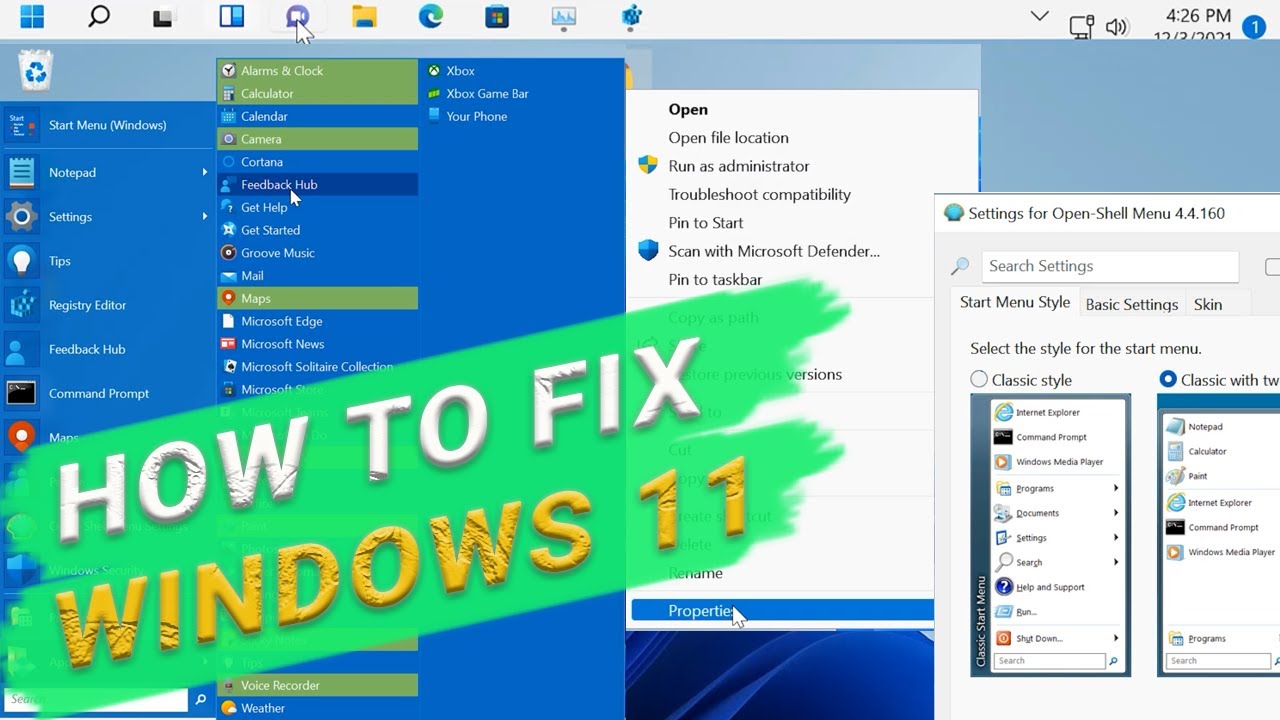Launch Command Prompt from start menu
The height and width of the screenshot is (720, 1280).
(108, 393)
